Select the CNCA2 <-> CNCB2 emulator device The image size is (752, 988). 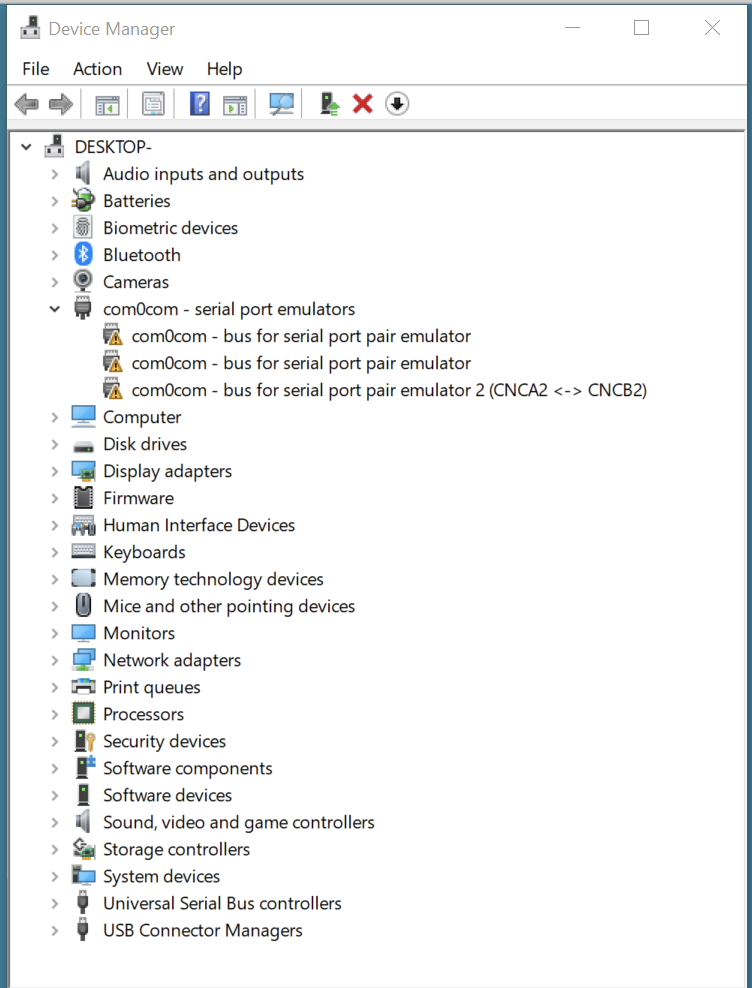pyautogui.click(x=388, y=390)
